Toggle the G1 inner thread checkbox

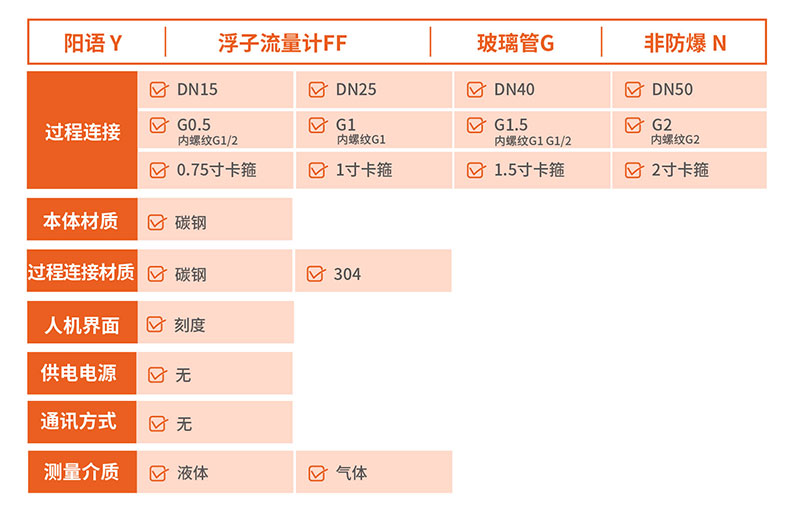click(x=317, y=126)
